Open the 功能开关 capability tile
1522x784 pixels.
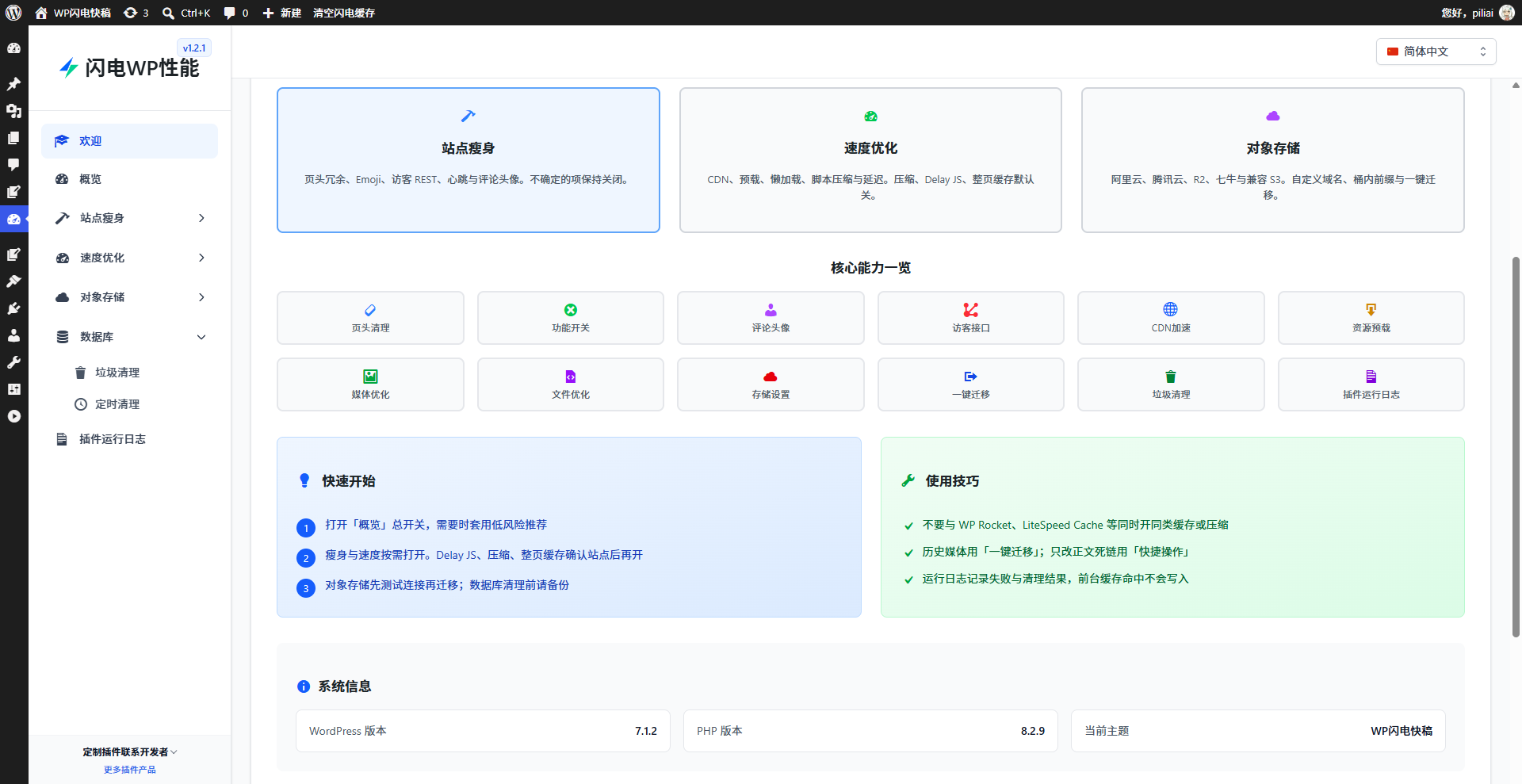[x=571, y=318]
